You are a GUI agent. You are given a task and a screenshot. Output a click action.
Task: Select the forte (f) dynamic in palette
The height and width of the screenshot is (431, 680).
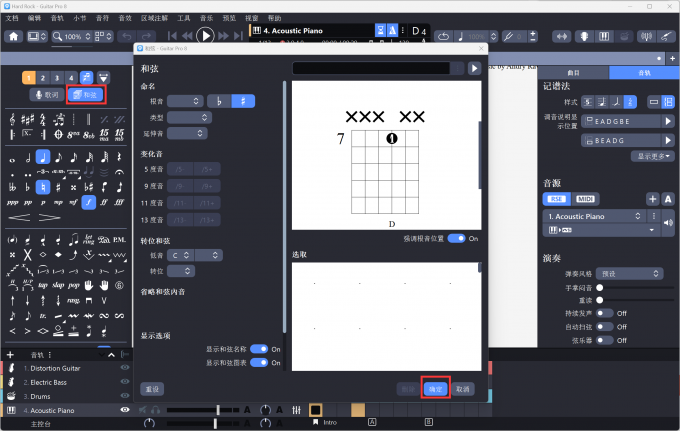tap(89, 202)
